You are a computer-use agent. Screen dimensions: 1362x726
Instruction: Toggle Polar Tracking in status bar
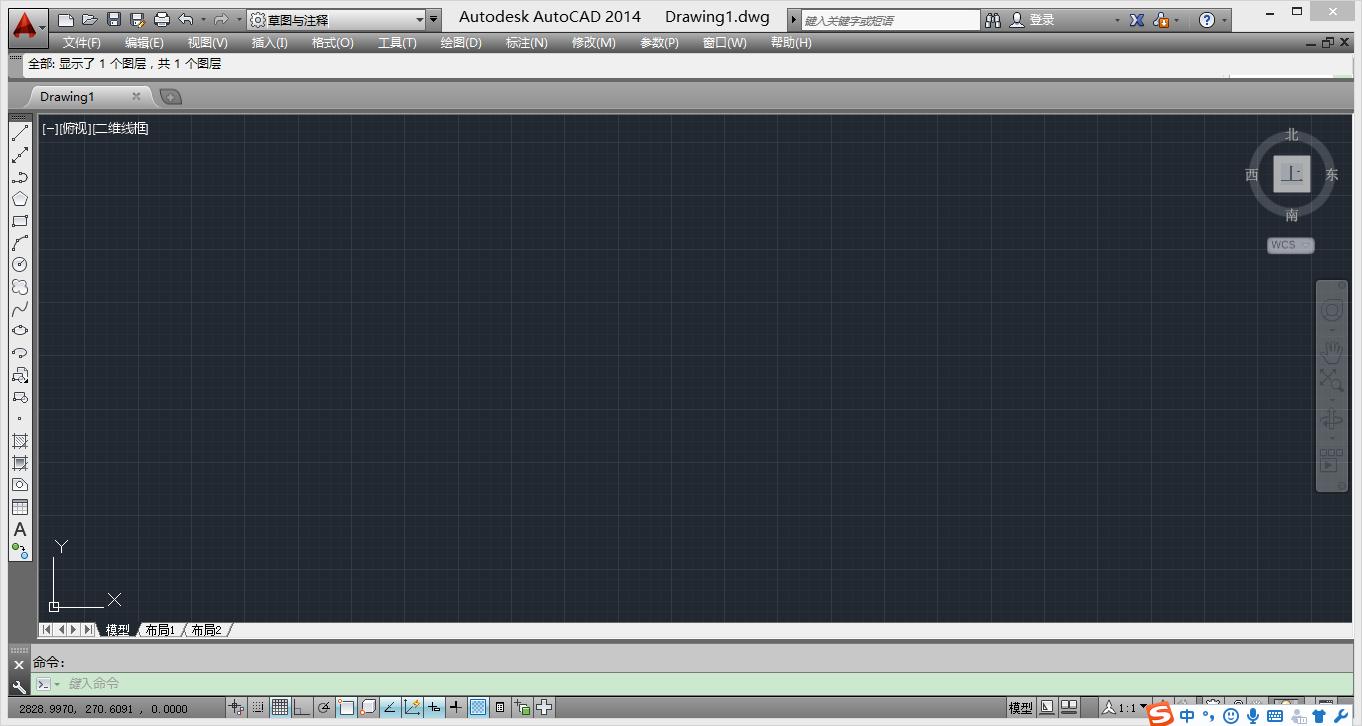(x=324, y=708)
